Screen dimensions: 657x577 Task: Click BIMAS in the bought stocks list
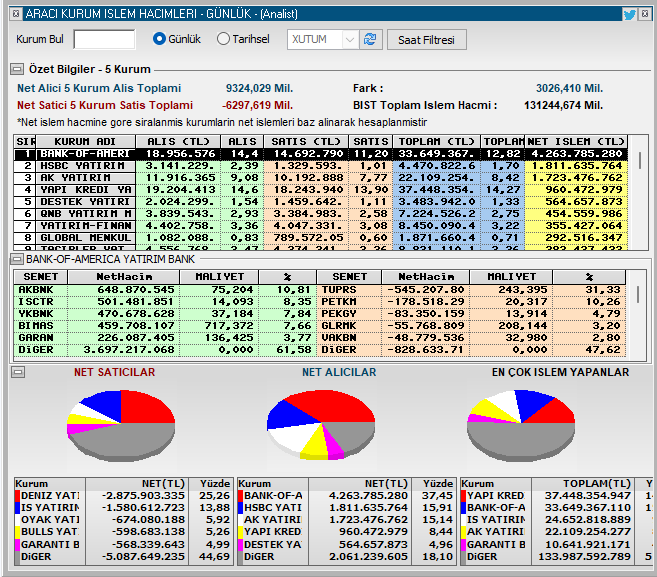point(36,326)
